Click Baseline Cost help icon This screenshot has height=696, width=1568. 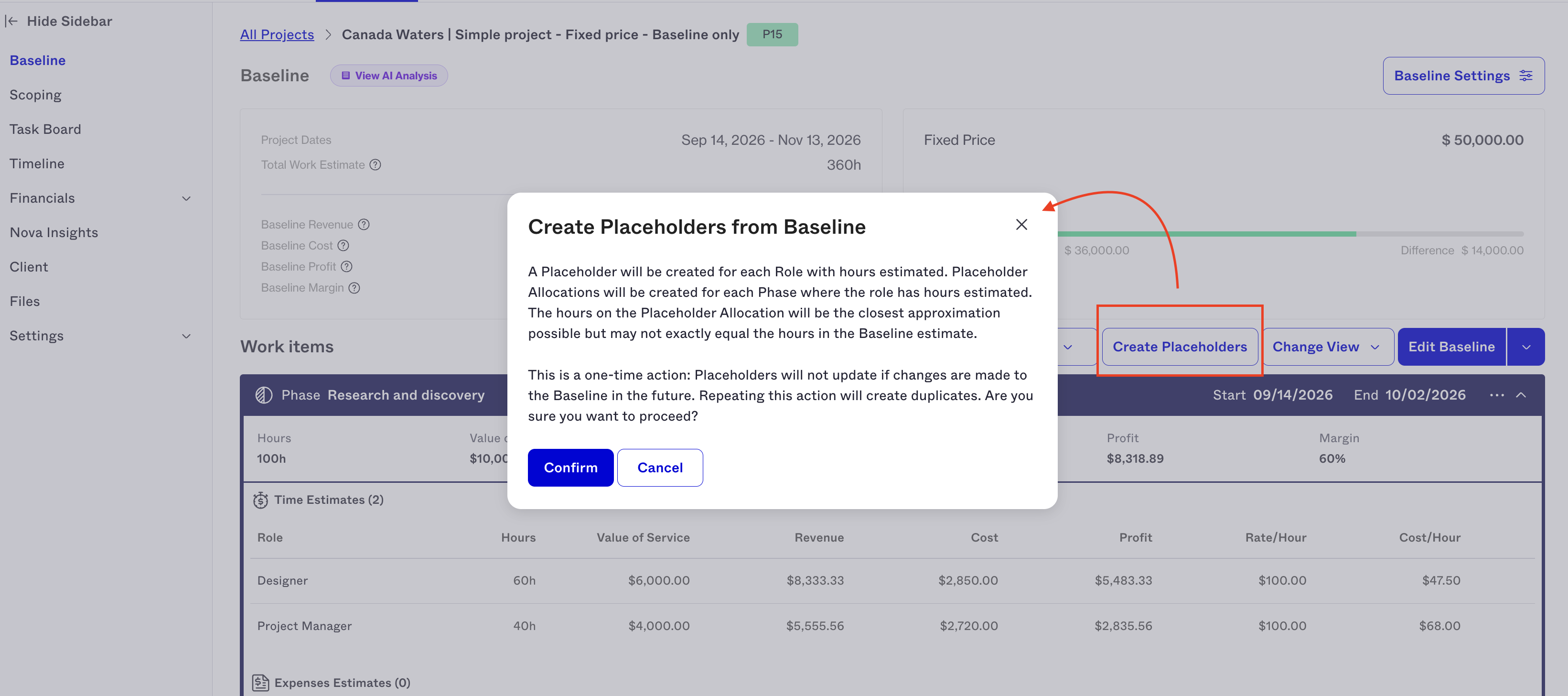click(x=344, y=245)
